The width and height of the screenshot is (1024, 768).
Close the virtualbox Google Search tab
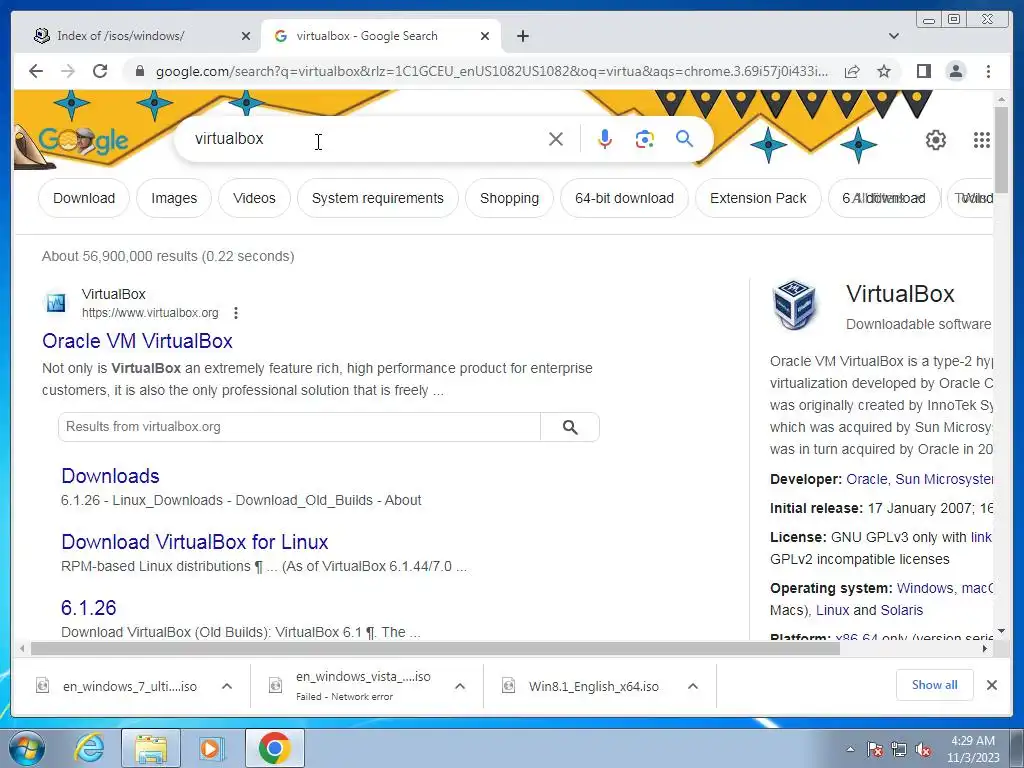(485, 36)
